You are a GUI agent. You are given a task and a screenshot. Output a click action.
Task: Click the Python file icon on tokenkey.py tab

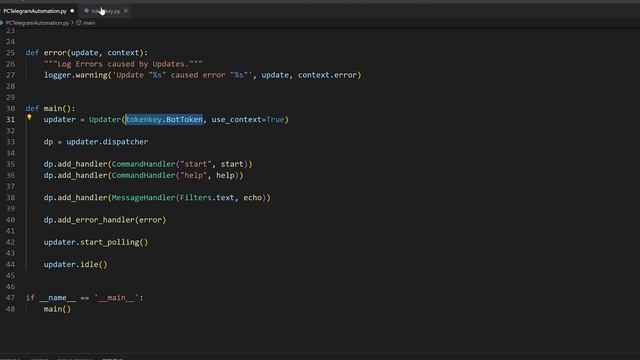click(86, 11)
